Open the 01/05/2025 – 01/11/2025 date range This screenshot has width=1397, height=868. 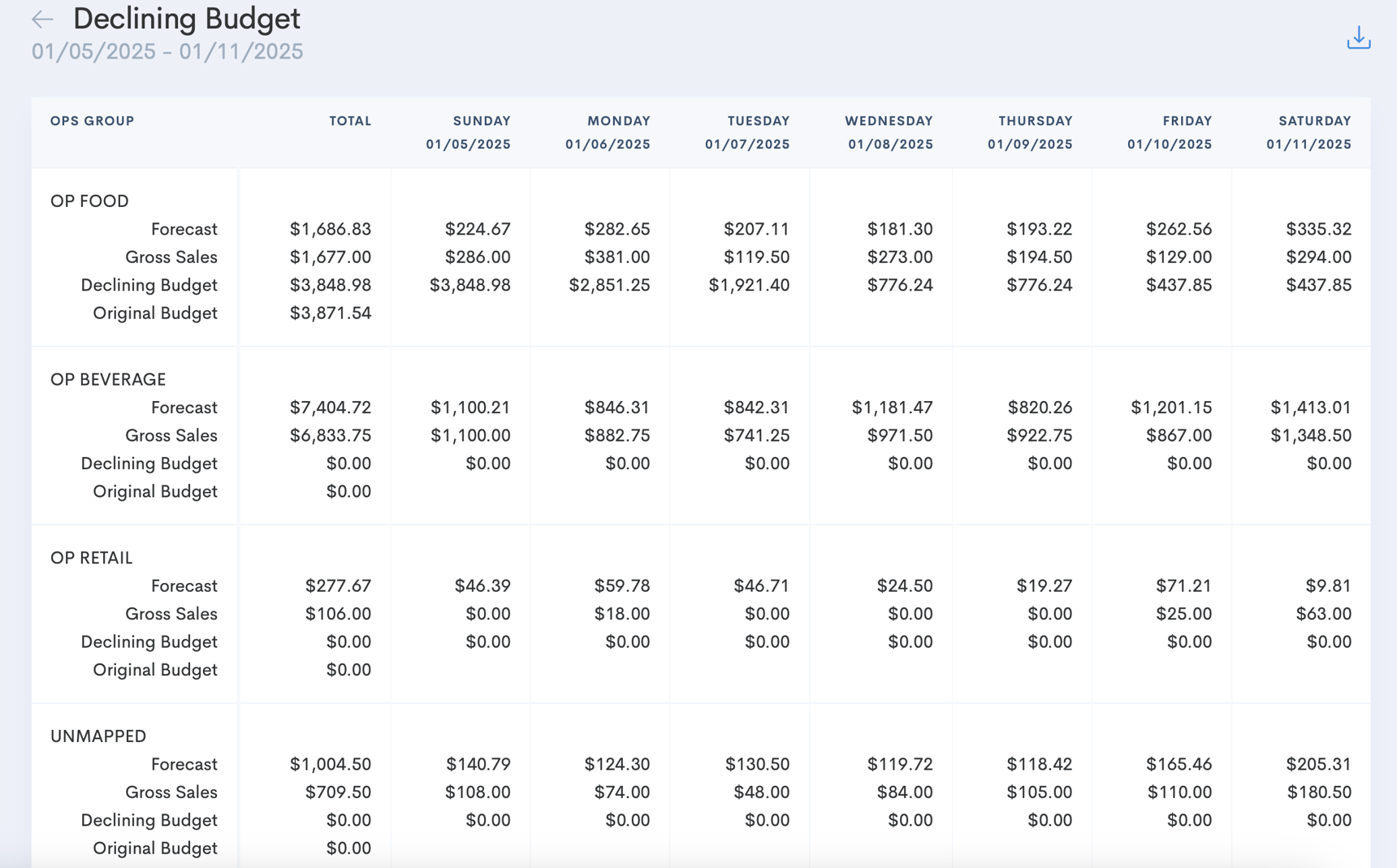167,50
